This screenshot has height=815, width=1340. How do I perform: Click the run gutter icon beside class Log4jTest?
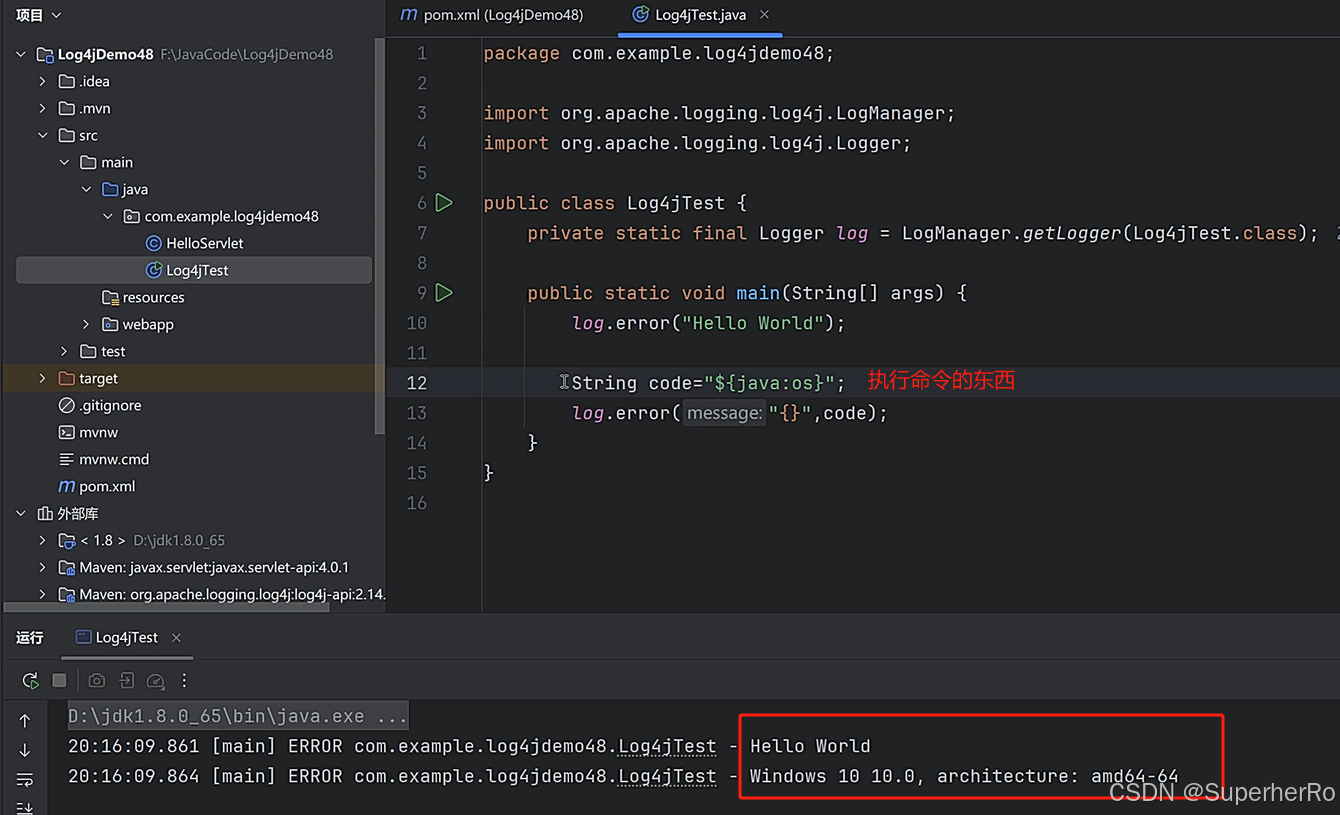tap(444, 203)
